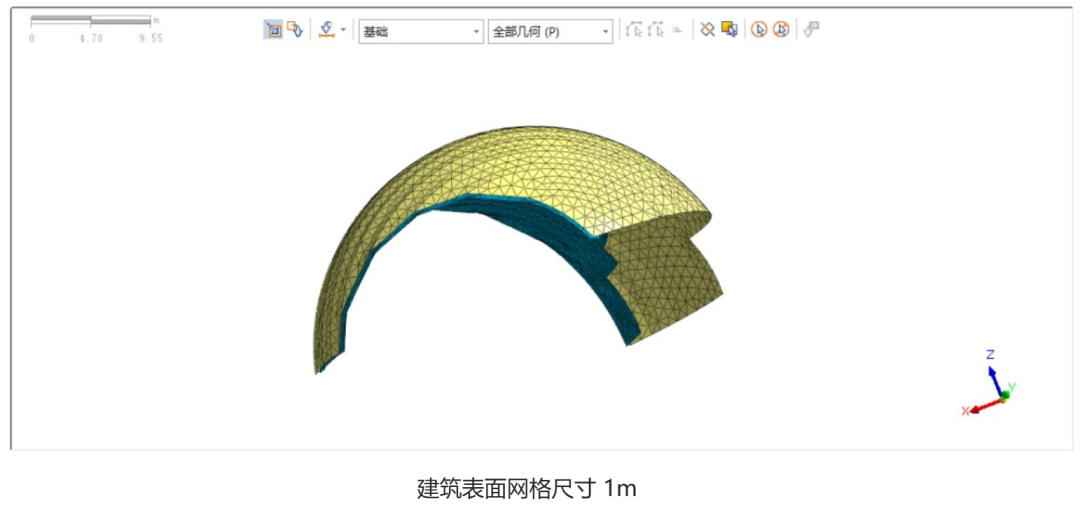The image size is (1080, 508).
Task: Click the caption 建筑表面网格尺寸 1m
Action: pos(527,489)
